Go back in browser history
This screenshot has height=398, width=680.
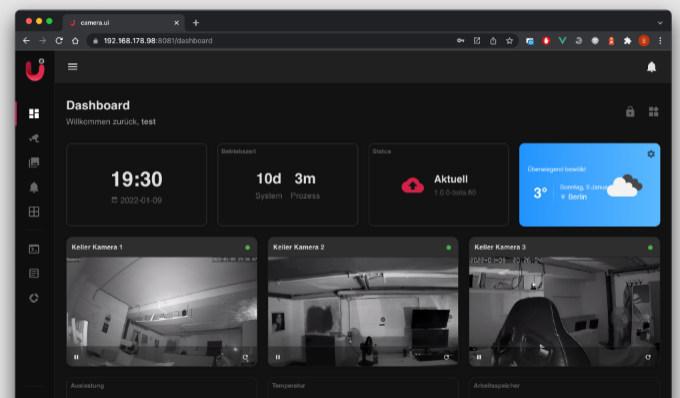(x=26, y=40)
